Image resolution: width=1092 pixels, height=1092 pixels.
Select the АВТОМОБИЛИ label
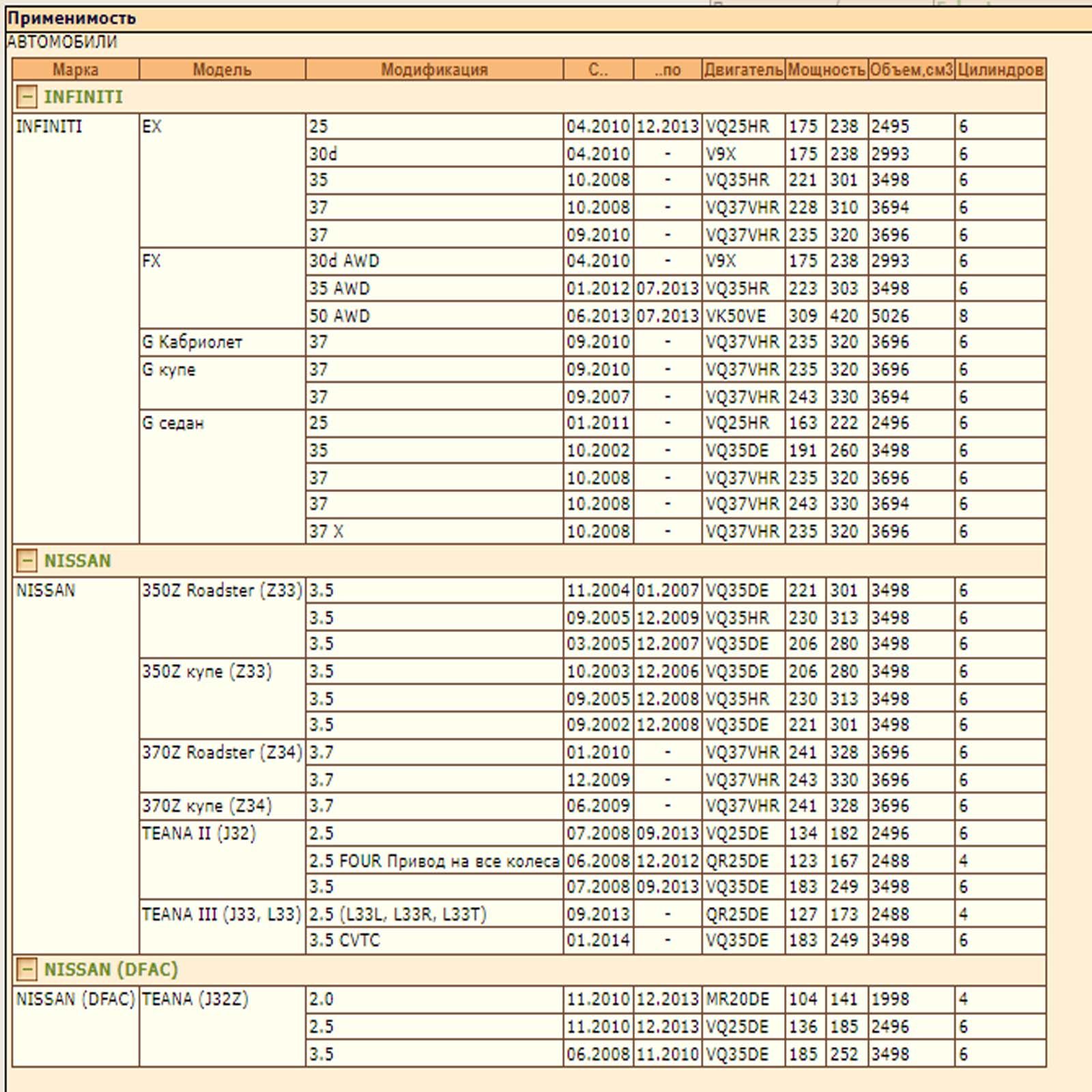62,42
